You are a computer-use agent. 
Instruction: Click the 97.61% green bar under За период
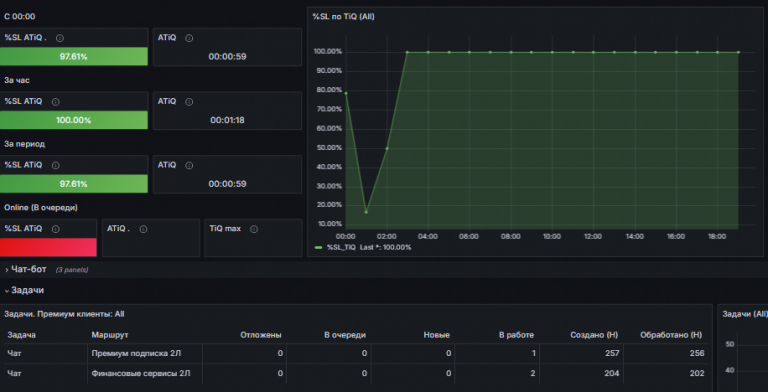pos(73,184)
